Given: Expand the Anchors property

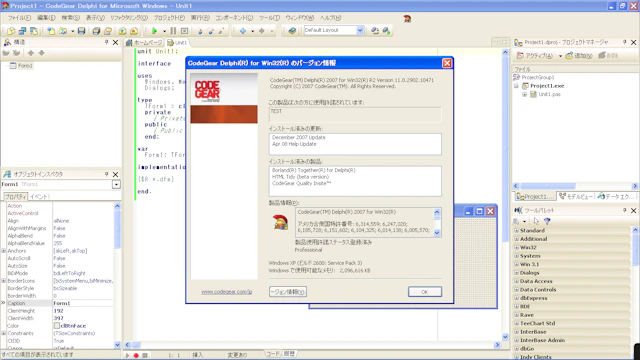Looking at the screenshot, I should pyautogui.click(x=4, y=251).
